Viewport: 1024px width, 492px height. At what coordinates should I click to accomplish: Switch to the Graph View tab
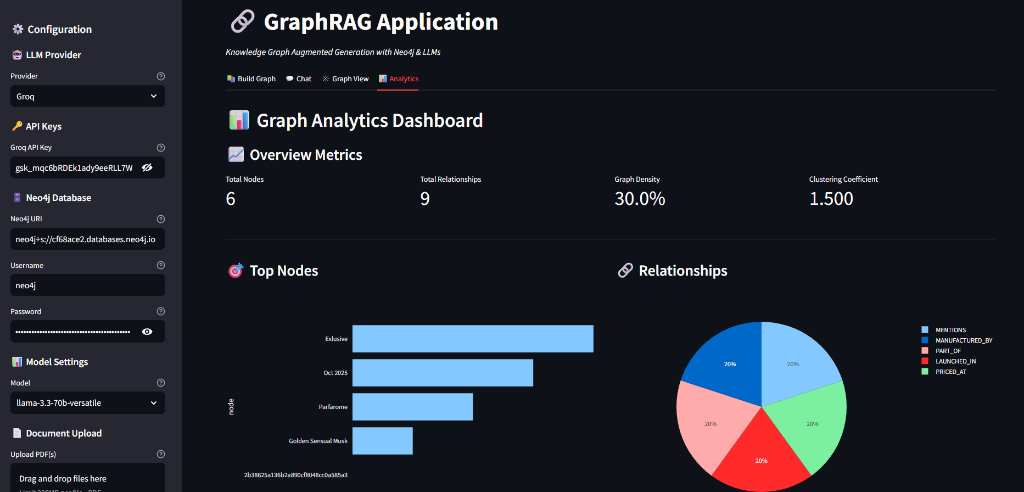coord(345,78)
